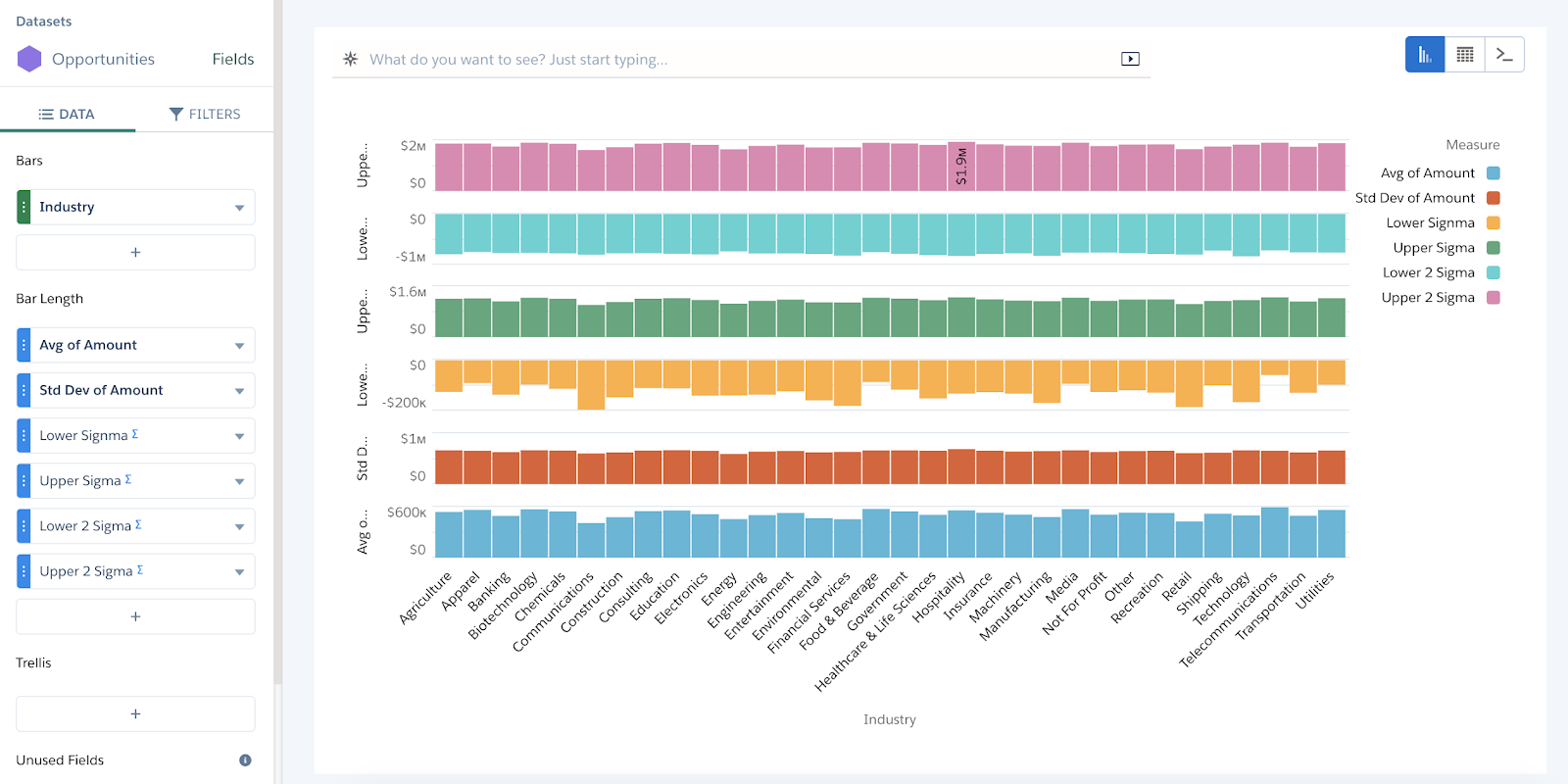Click the query input field
This screenshot has width=1568, height=784.
tap(686, 59)
